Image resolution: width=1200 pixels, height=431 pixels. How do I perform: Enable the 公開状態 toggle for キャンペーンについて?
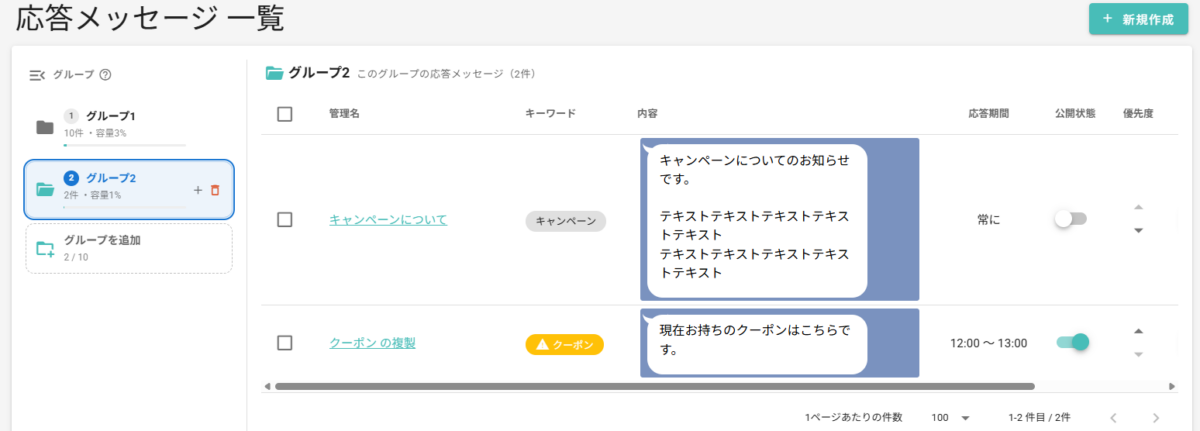pos(1070,219)
